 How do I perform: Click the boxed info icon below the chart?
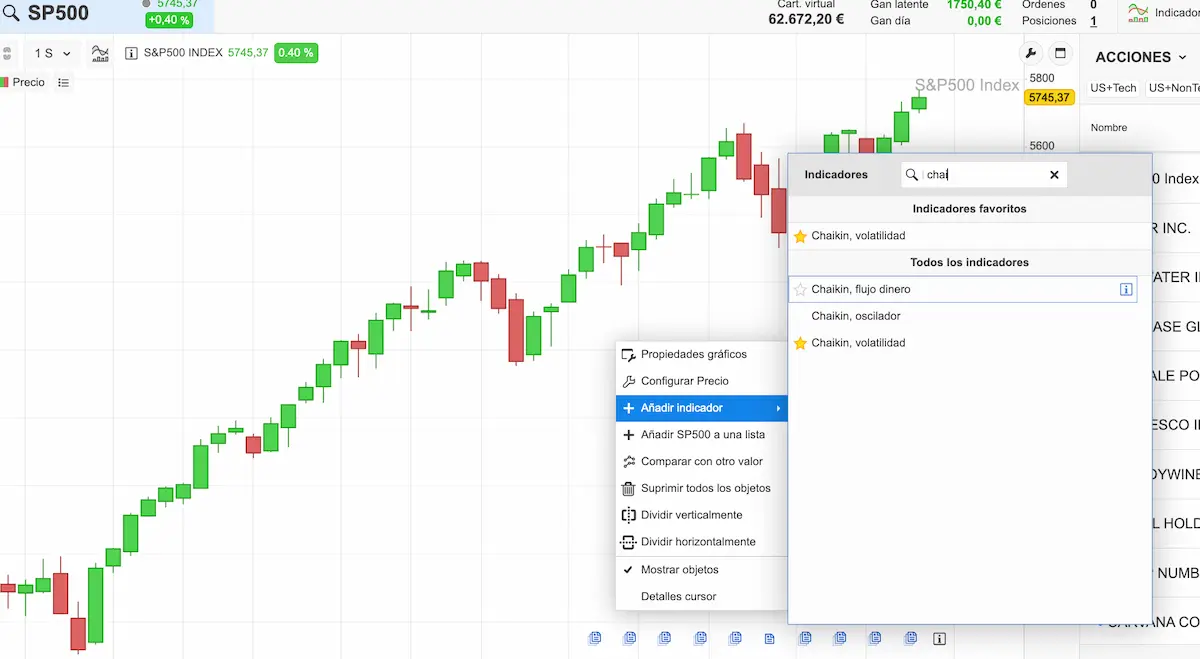[x=939, y=638]
